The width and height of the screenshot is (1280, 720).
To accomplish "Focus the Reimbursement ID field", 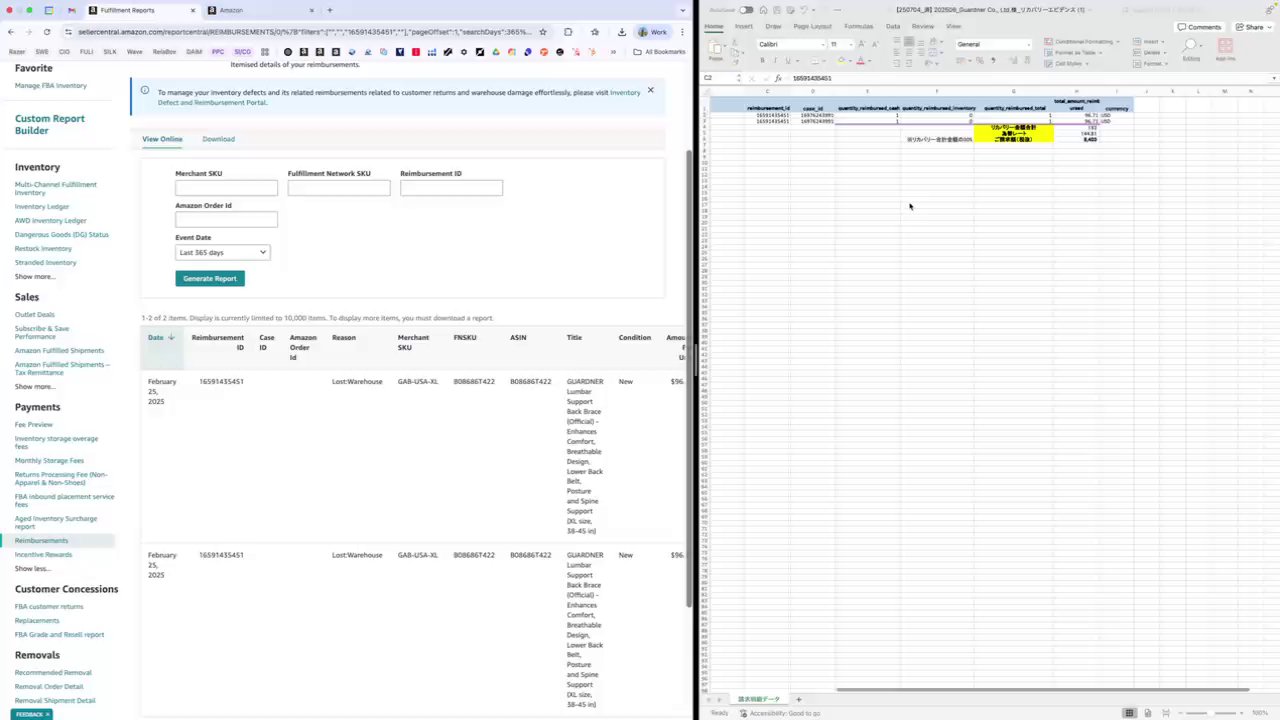I will coord(451,188).
